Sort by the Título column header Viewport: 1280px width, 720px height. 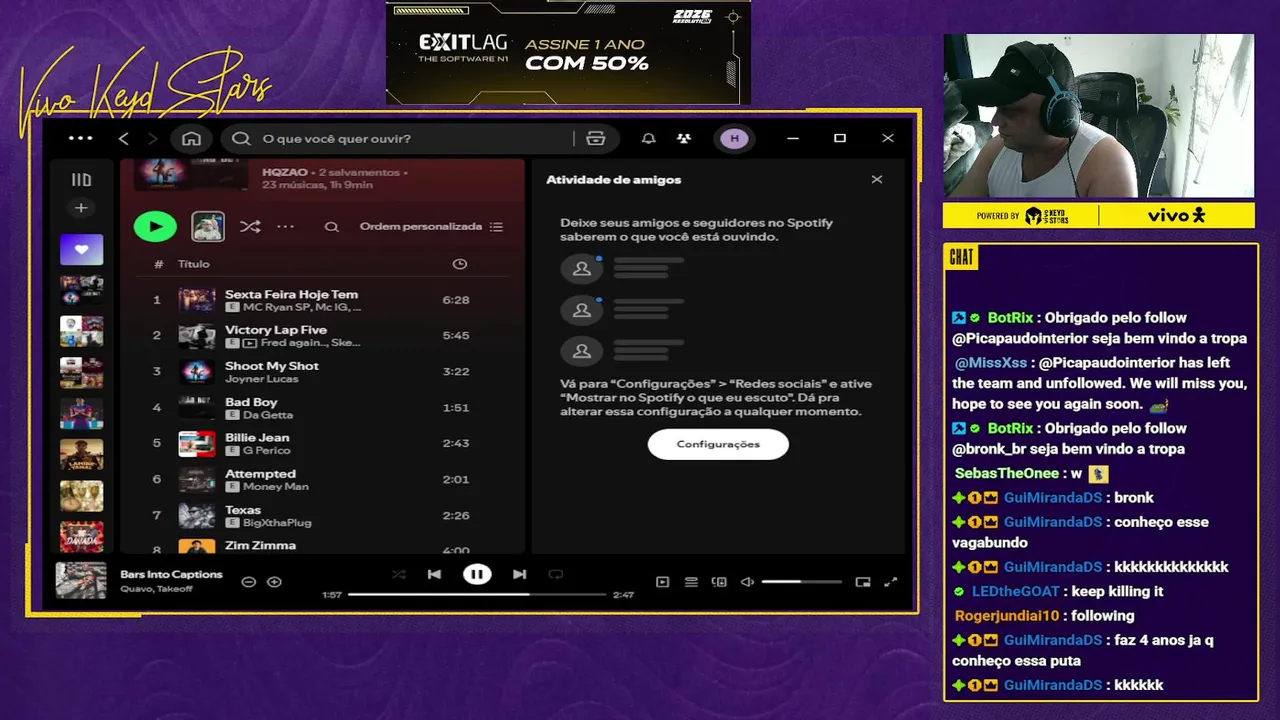click(194, 264)
